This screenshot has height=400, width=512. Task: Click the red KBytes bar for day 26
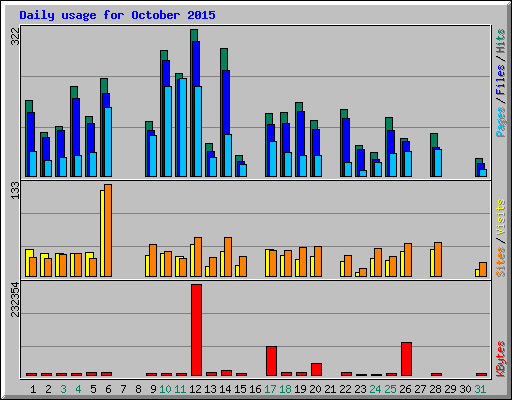pos(406,359)
